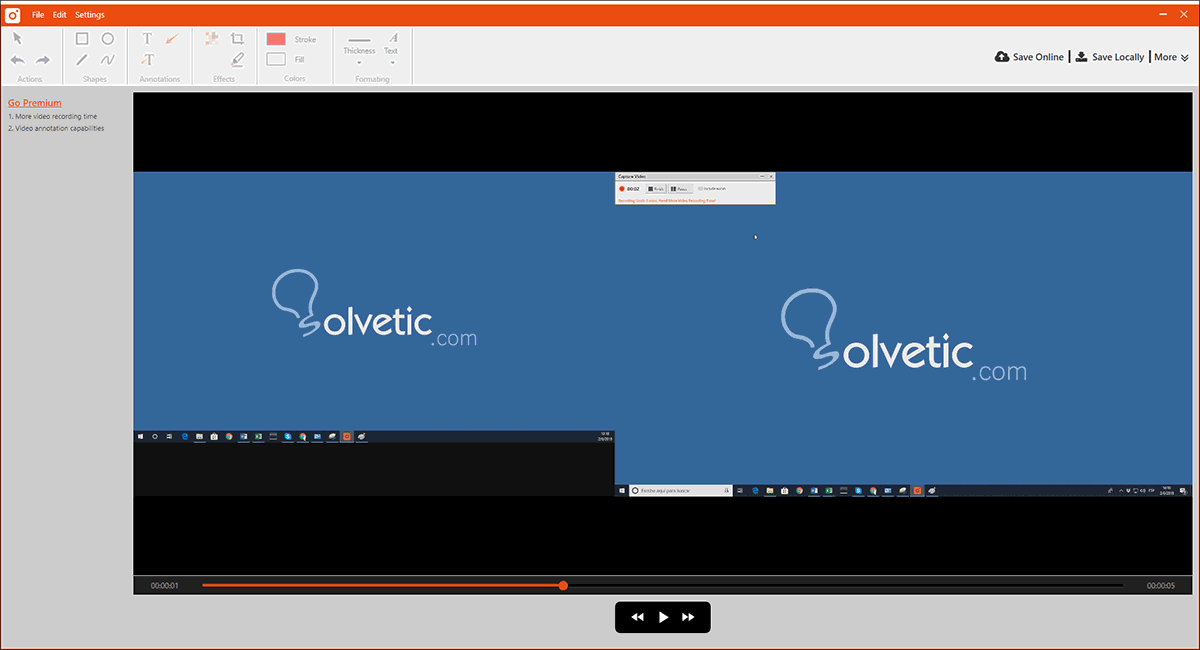Click the unplayed gray timeline track
Screen dimensions: 1200x650
(845, 585)
